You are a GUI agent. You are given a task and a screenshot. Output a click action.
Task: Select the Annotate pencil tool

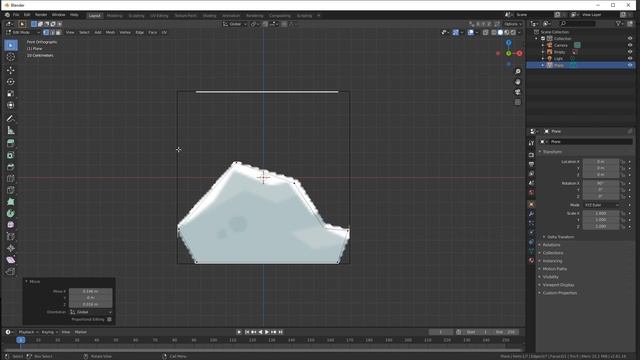pos(11,118)
